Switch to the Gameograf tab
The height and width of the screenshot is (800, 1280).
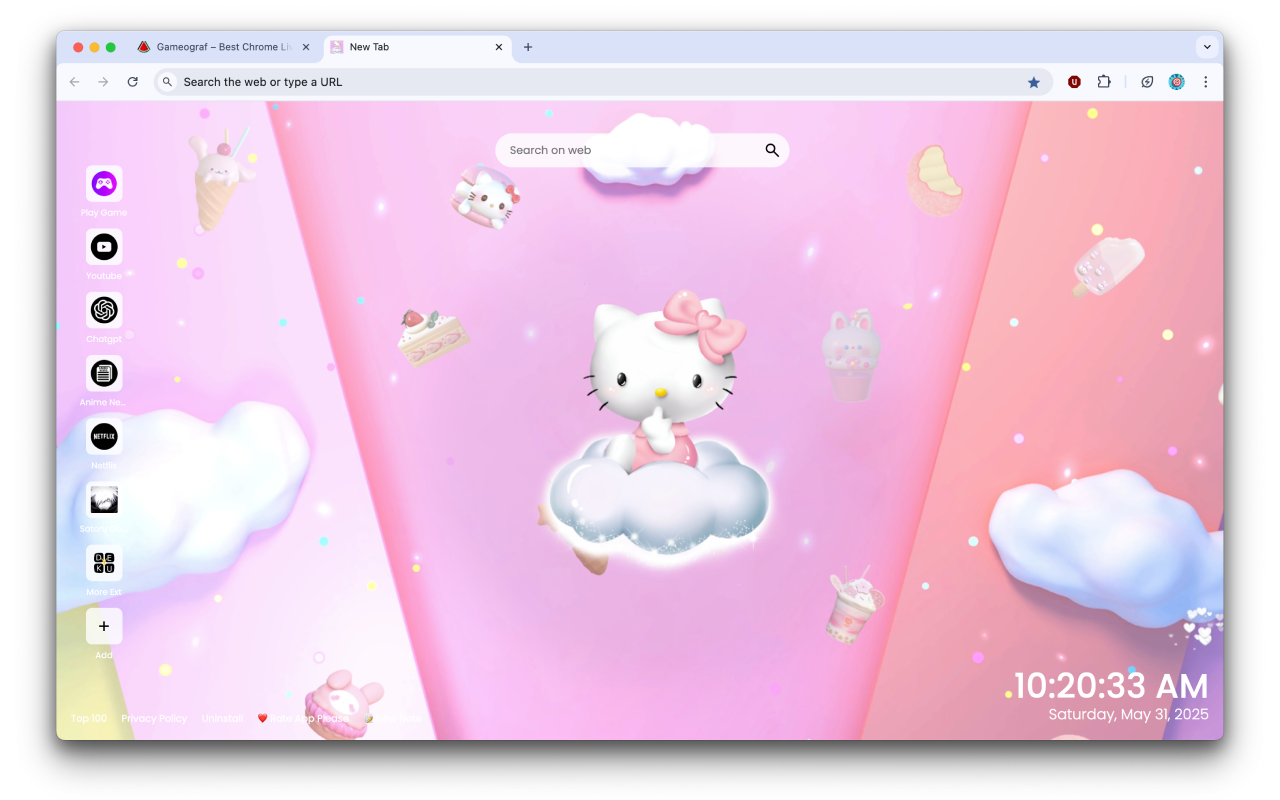(223, 47)
